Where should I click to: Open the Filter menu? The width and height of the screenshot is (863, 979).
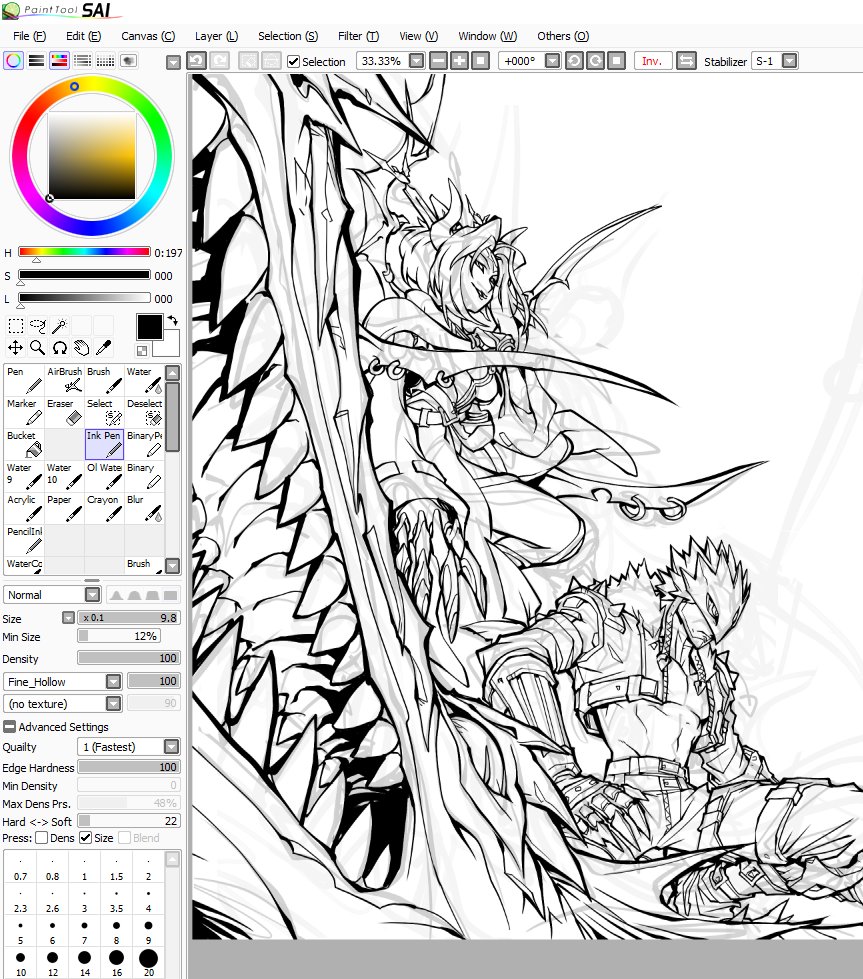pyautogui.click(x=358, y=36)
